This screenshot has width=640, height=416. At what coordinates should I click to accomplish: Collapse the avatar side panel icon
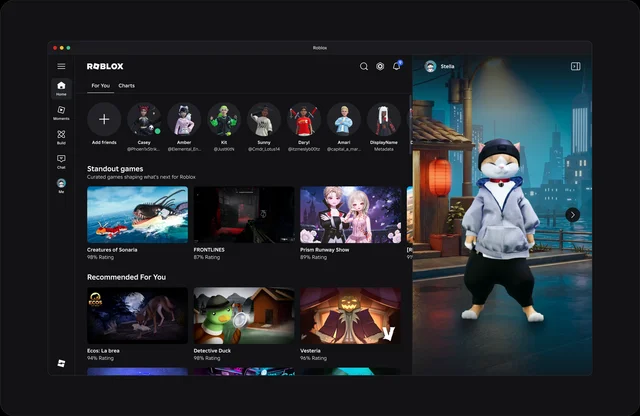(576, 66)
